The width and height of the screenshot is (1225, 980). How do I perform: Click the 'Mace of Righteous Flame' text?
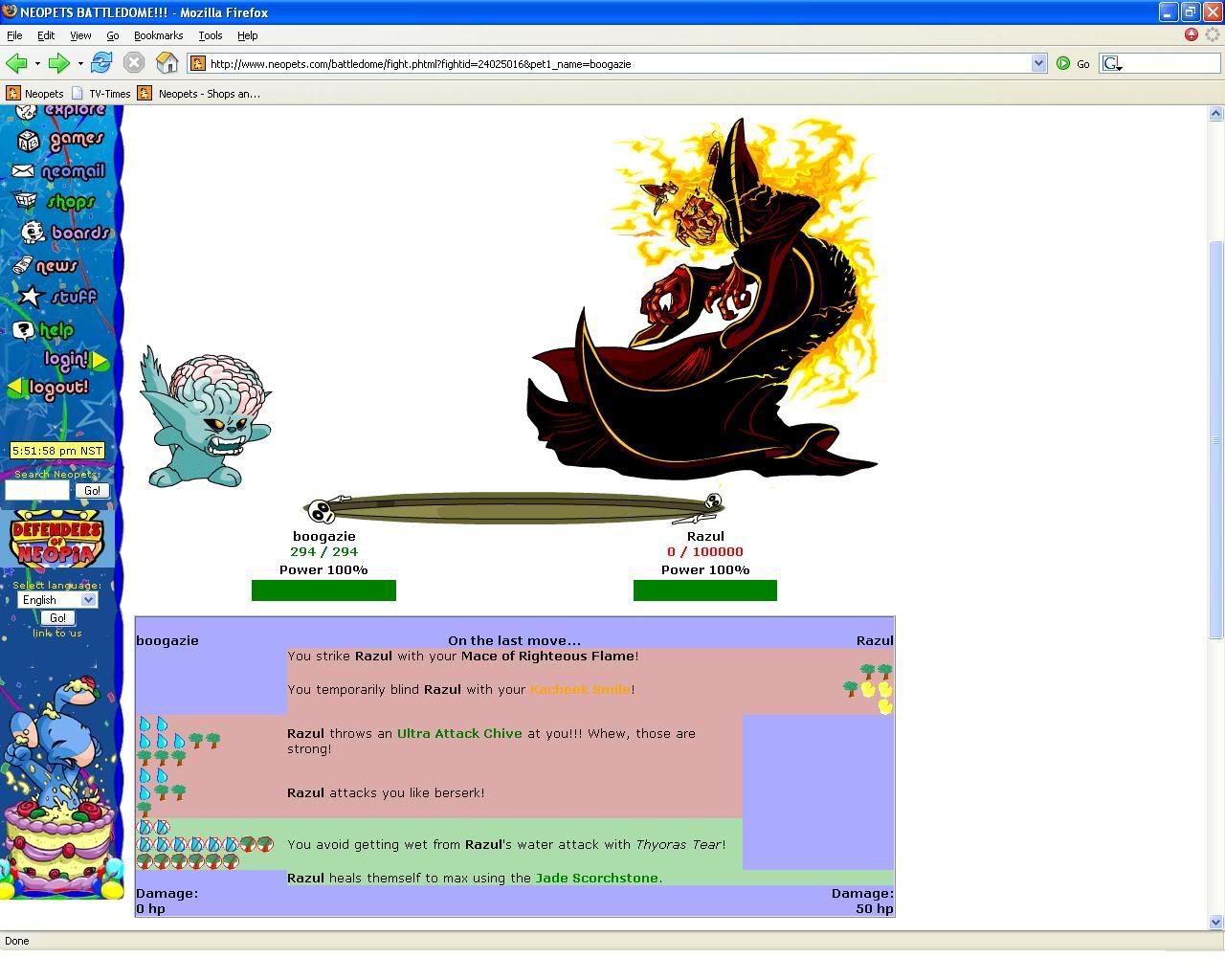tap(547, 656)
